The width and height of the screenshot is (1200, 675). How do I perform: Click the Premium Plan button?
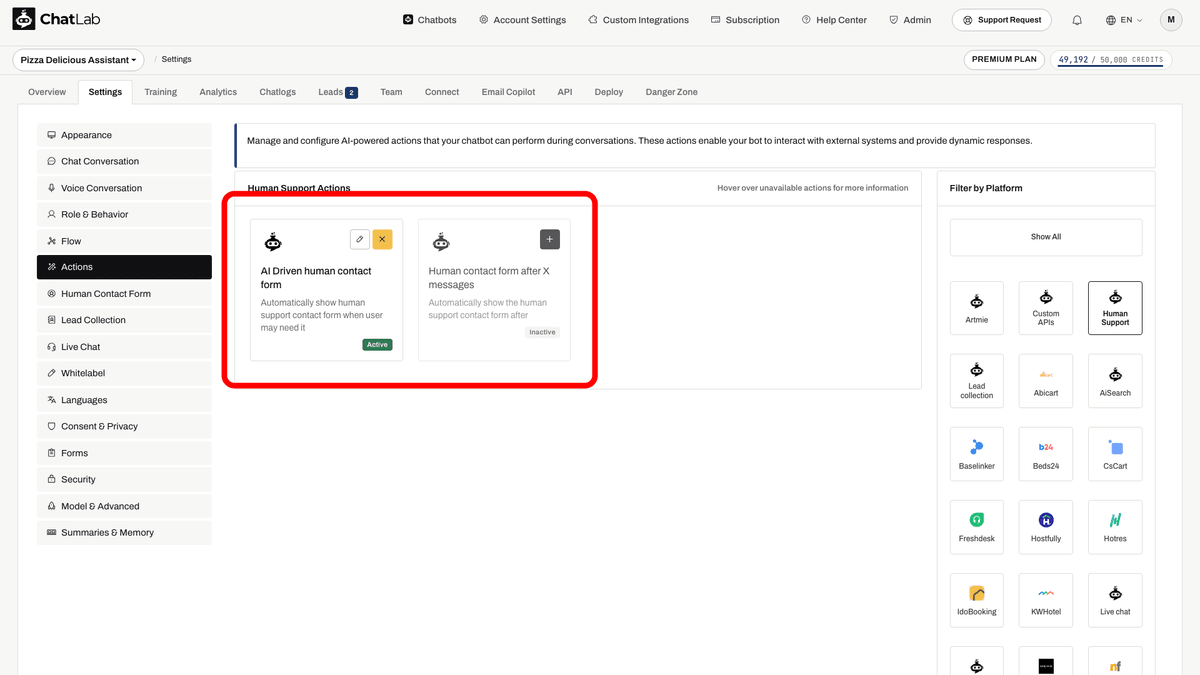pyautogui.click(x=1005, y=60)
